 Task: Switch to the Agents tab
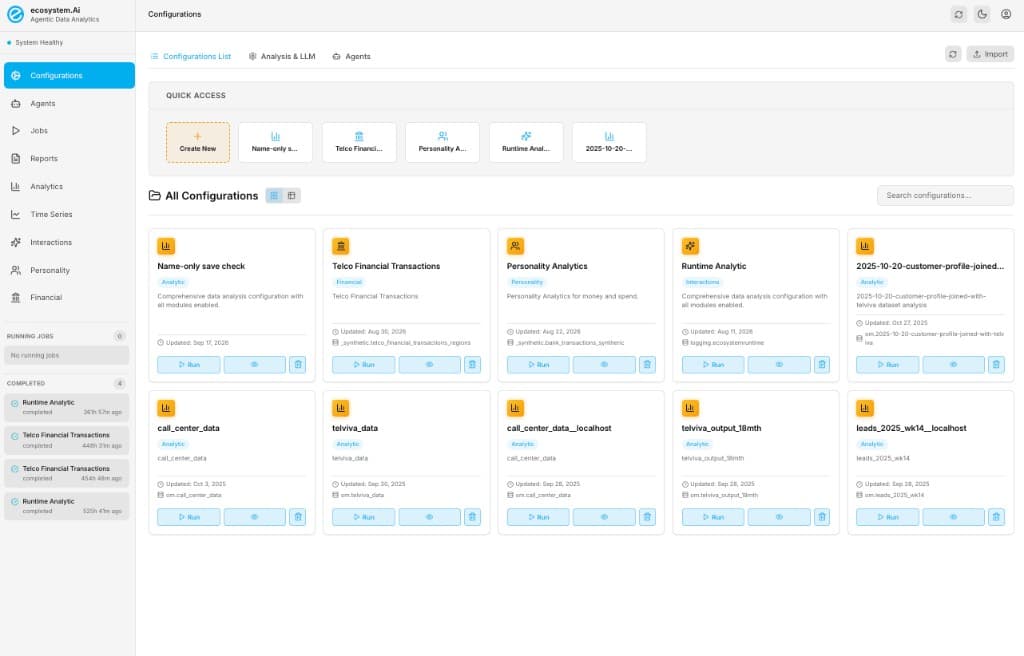click(351, 56)
